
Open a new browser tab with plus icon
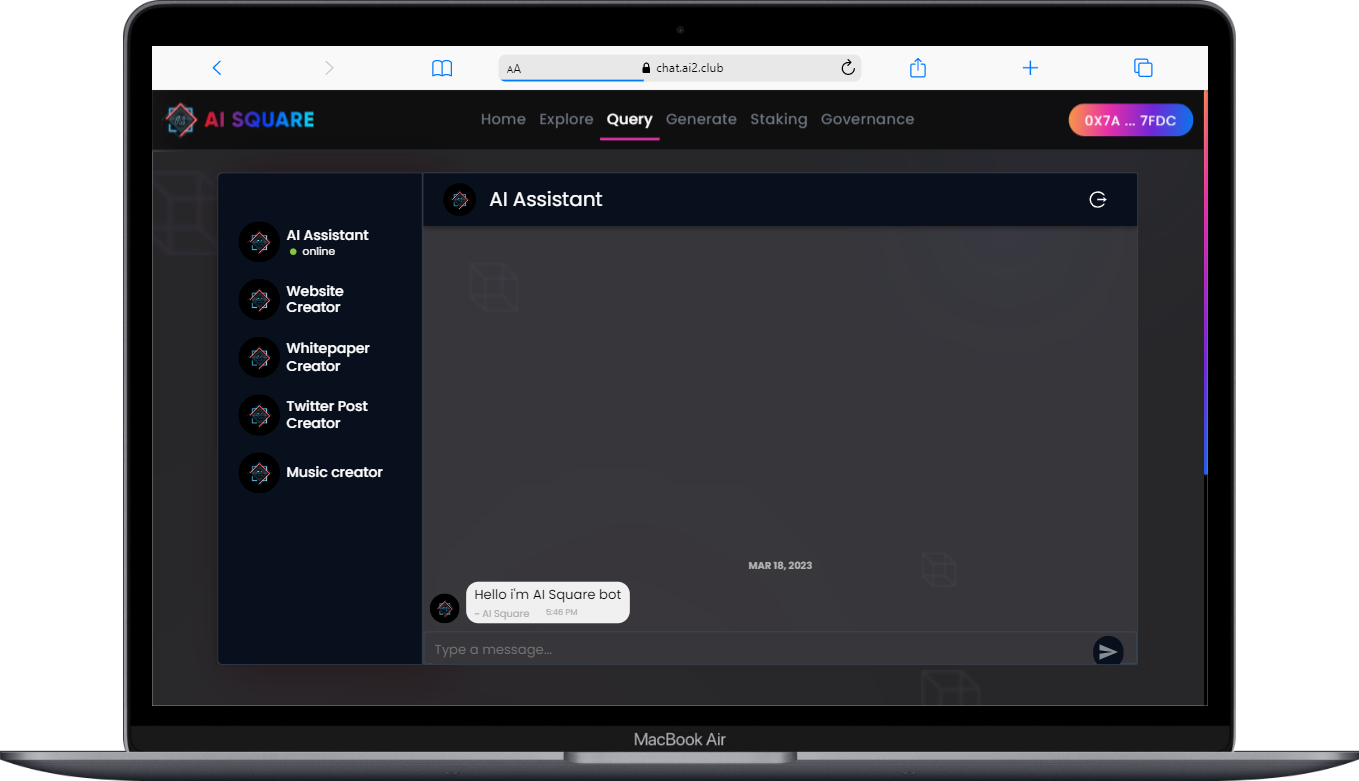pyautogui.click(x=1030, y=68)
